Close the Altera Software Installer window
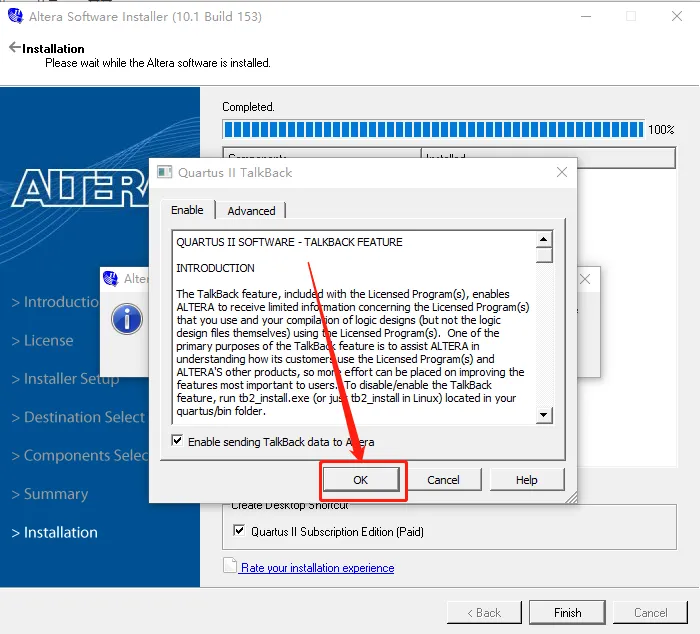The width and height of the screenshot is (700, 634). tap(677, 17)
